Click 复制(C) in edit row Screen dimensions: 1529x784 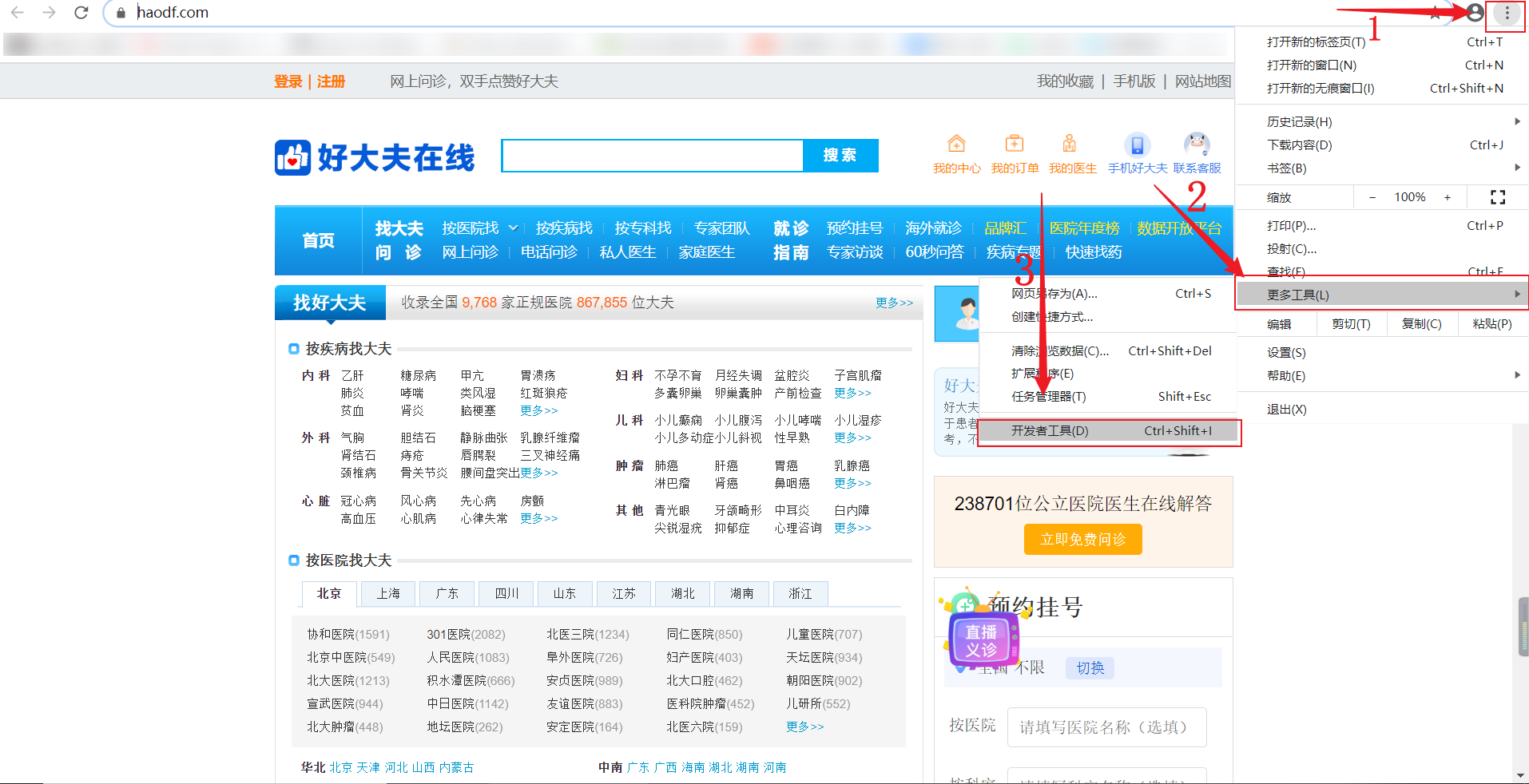1421,324
